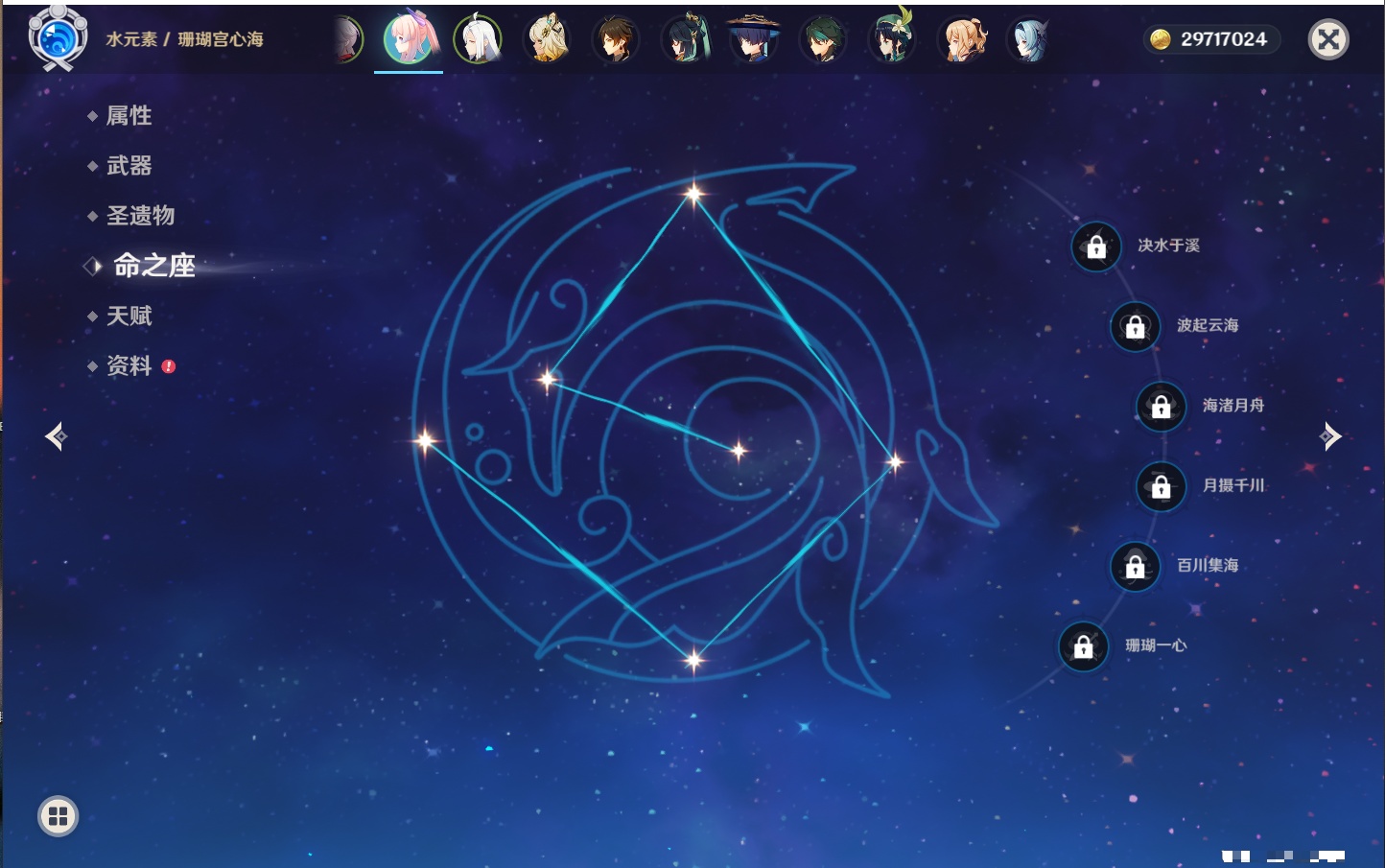Choose the blonde ponytail character portrait
The width and height of the screenshot is (1385, 868).
[x=961, y=39]
